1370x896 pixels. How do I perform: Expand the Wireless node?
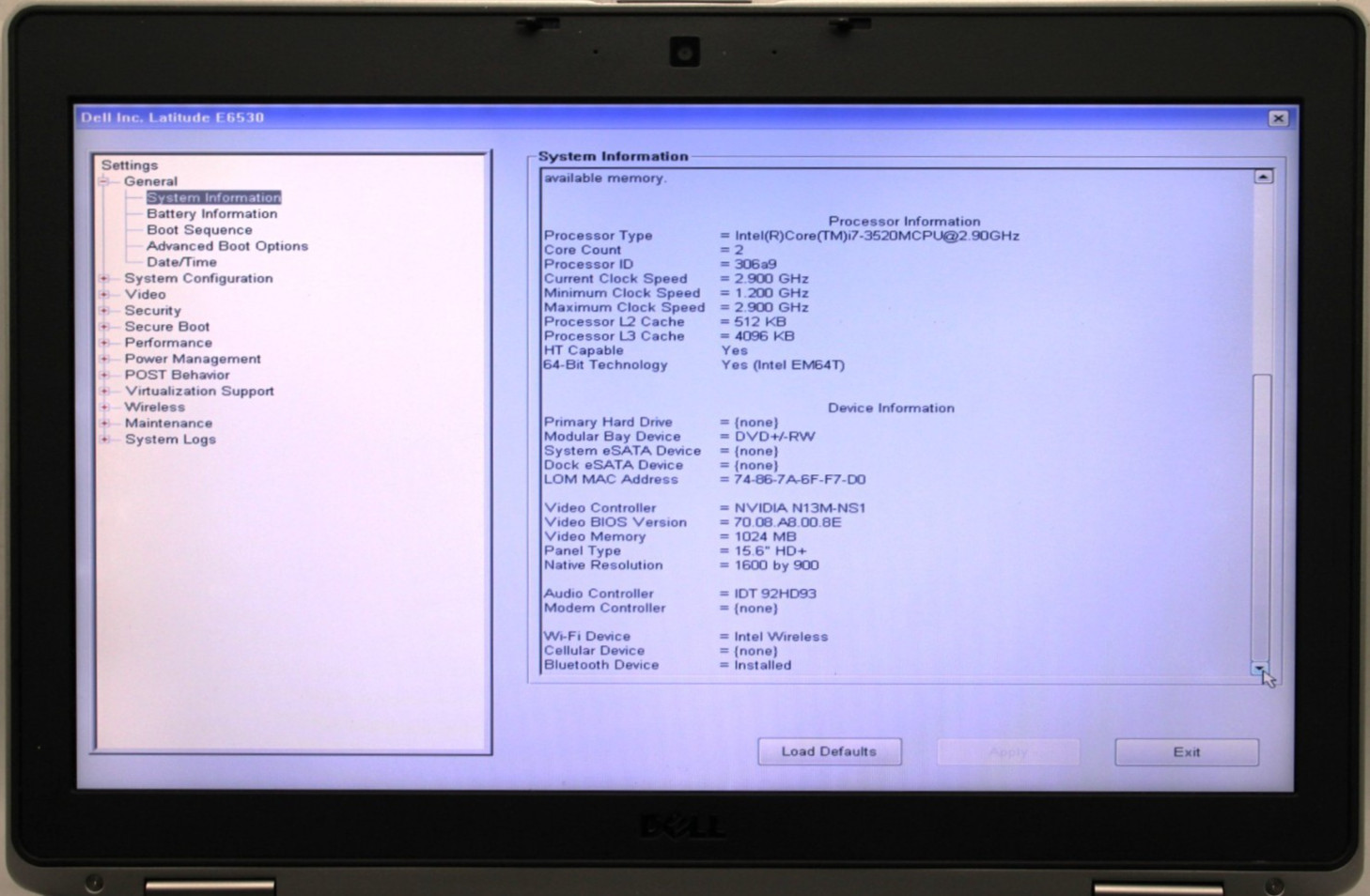pos(104,407)
